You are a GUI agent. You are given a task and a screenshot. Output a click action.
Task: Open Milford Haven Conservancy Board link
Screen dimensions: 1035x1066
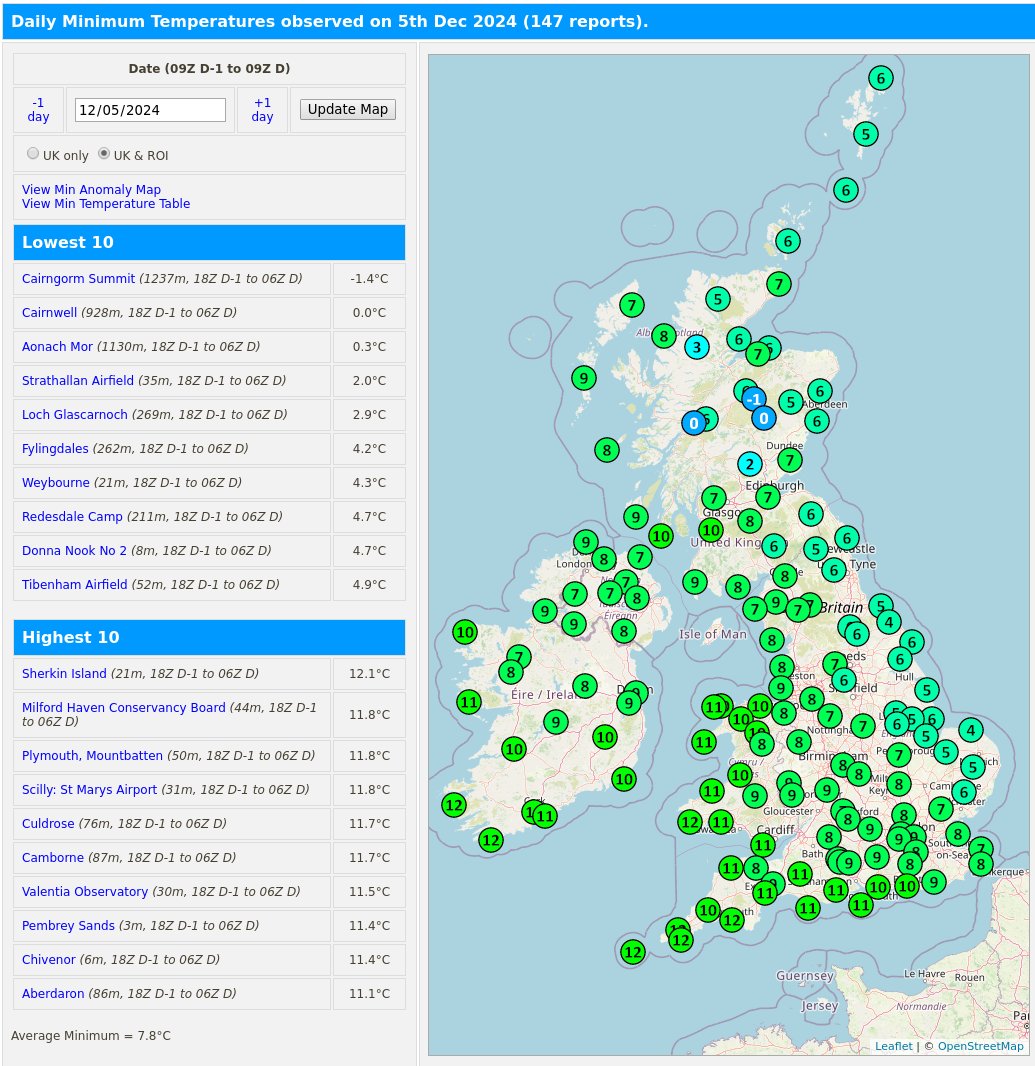point(124,708)
